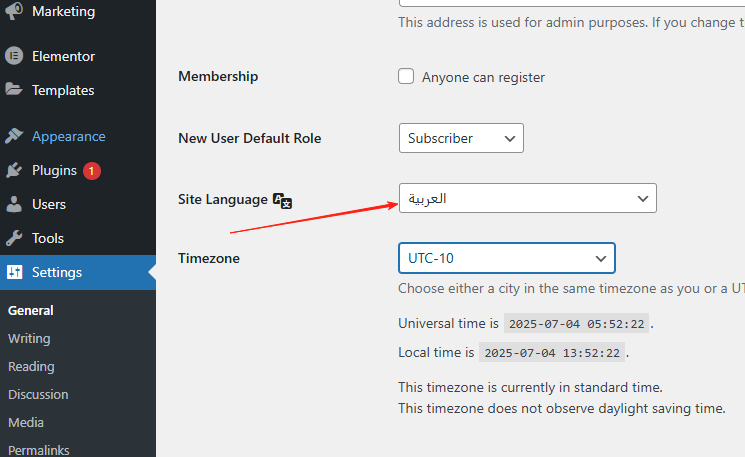Click the Users person icon
Screen dimensions: 745x457
pos(14,204)
